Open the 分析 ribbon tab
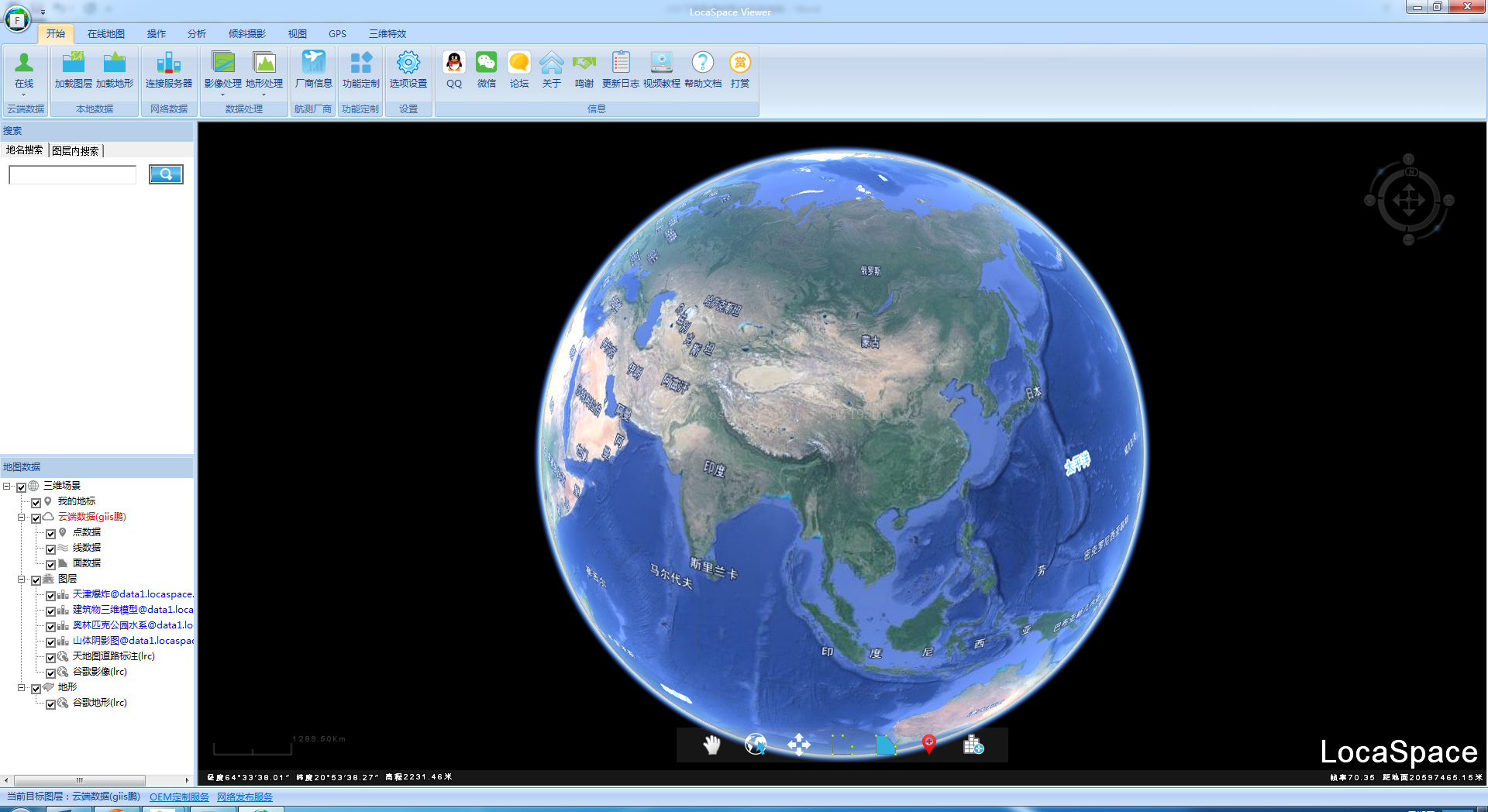Screen dimensions: 1488x812 coord(197,34)
